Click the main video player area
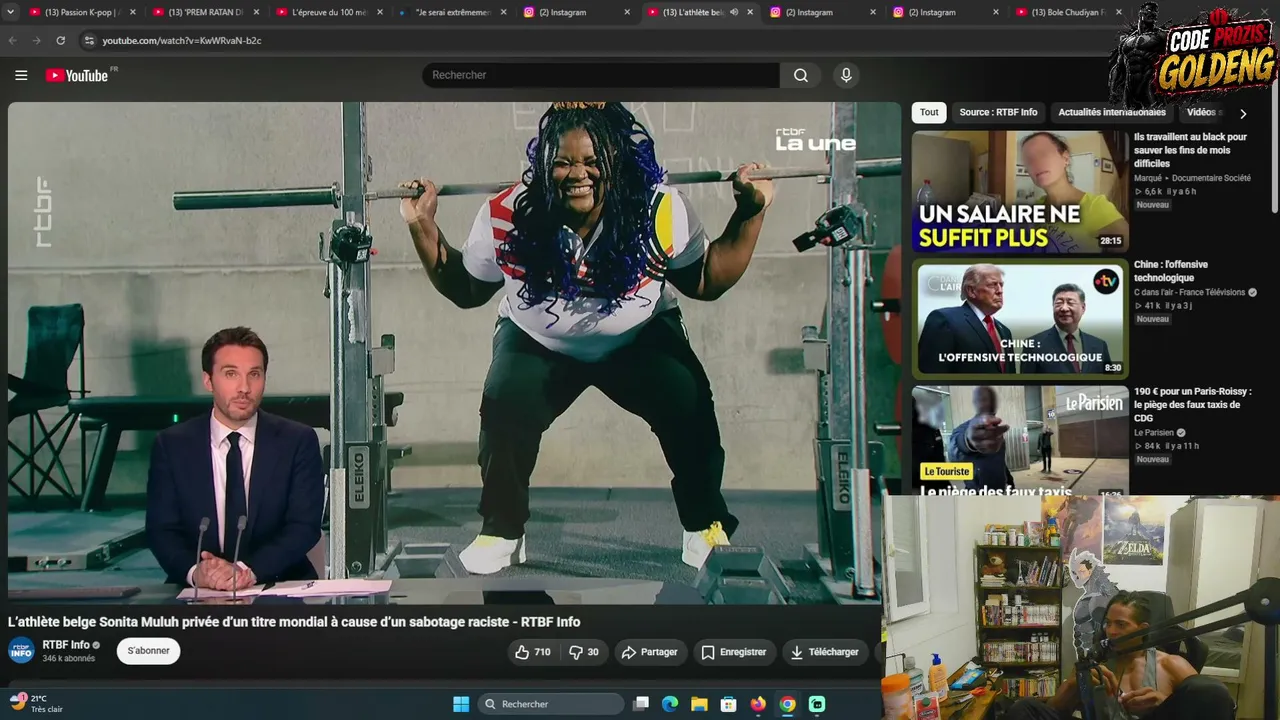The height and width of the screenshot is (720, 1280). click(454, 353)
